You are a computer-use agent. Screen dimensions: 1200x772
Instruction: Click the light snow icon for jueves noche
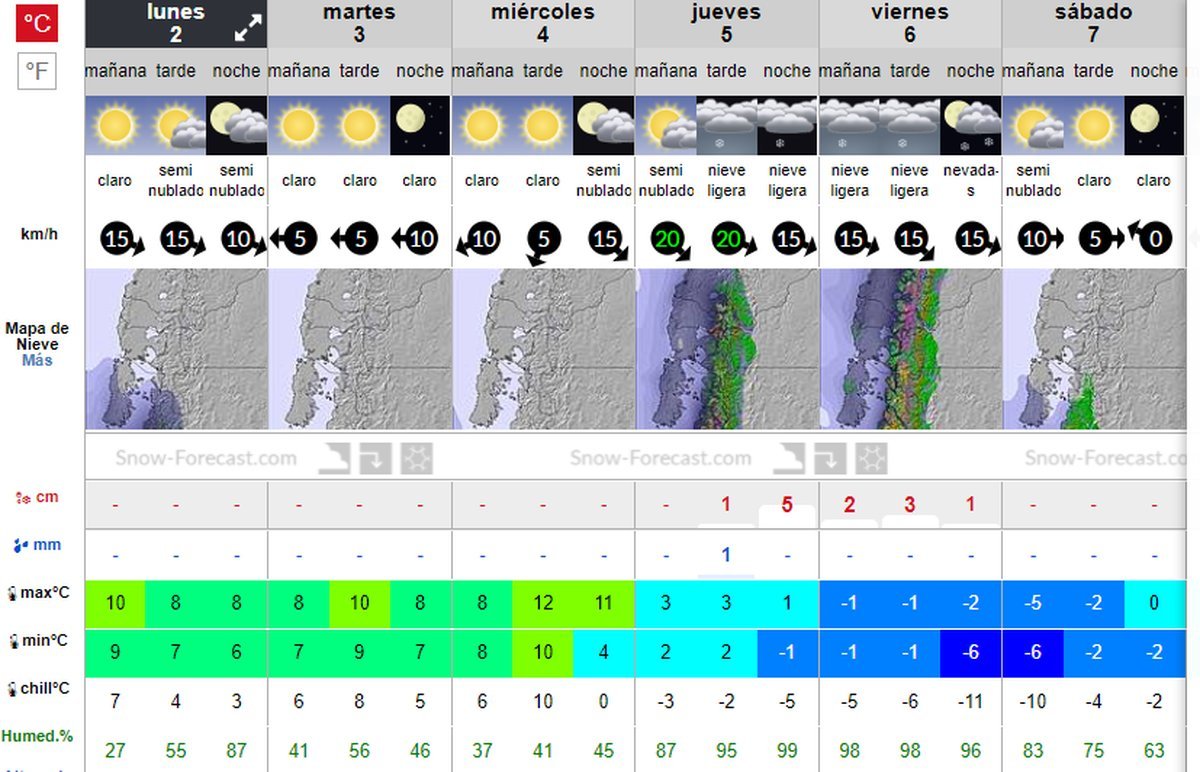[x=787, y=126]
